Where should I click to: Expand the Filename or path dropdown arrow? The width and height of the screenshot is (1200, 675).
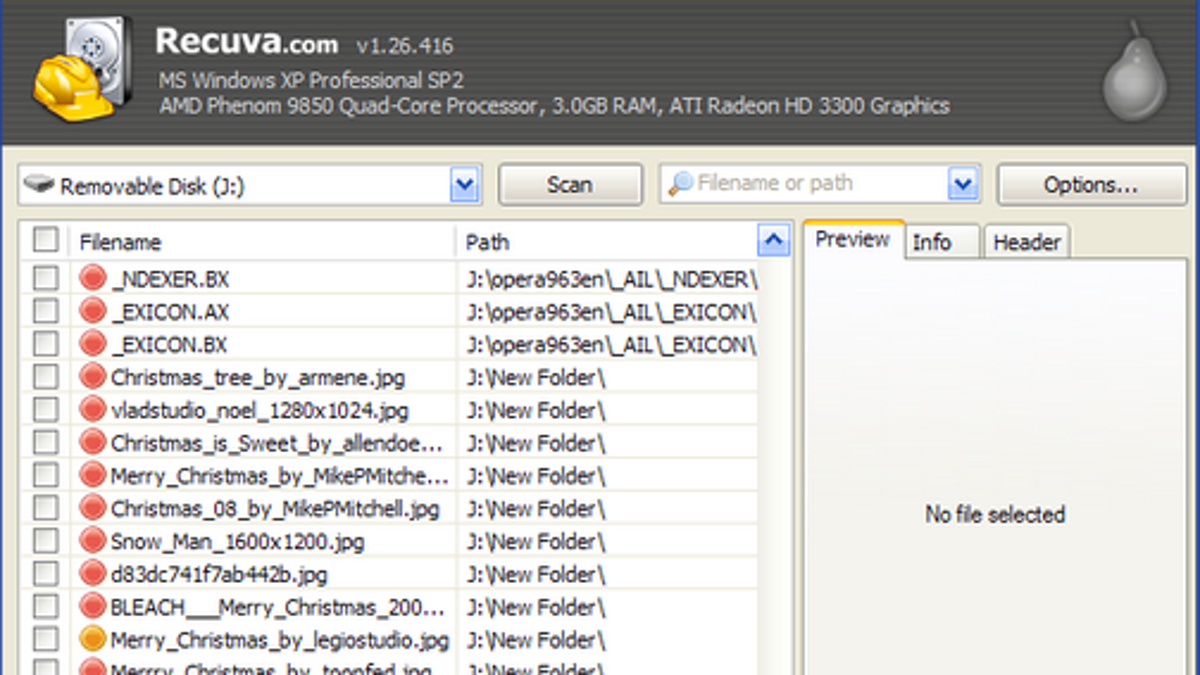point(962,185)
